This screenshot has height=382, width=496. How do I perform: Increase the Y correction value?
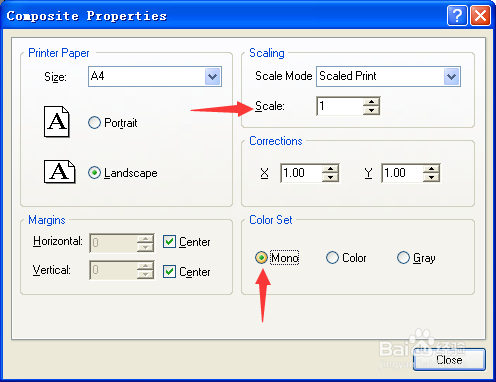pyautogui.click(x=431, y=169)
